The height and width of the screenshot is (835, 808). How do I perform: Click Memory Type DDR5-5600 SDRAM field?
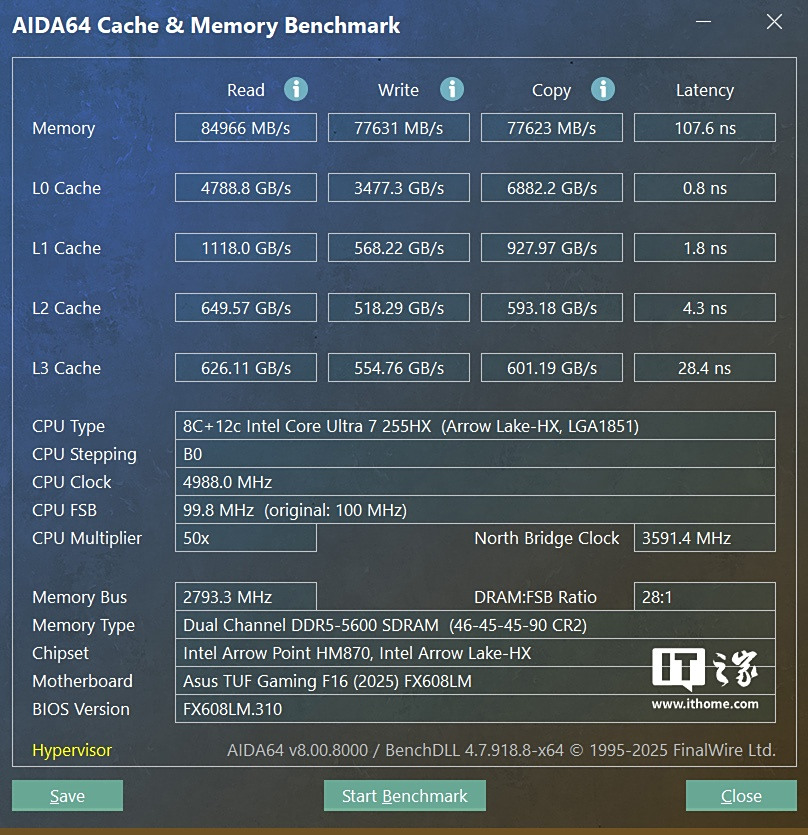pos(475,625)
